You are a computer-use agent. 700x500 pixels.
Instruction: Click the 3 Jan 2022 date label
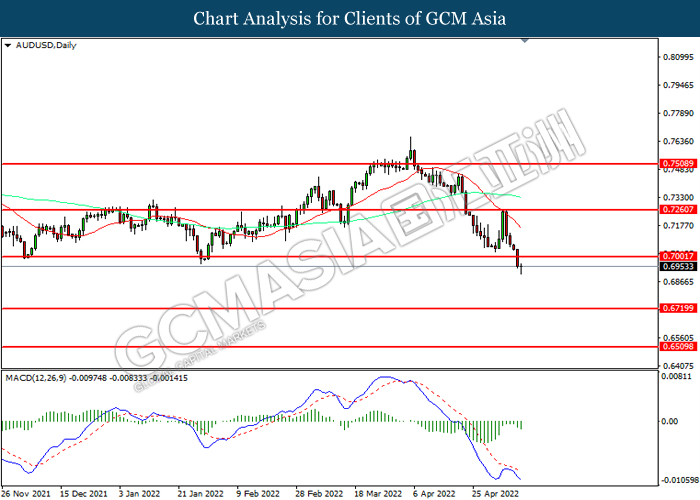point(139,494)
